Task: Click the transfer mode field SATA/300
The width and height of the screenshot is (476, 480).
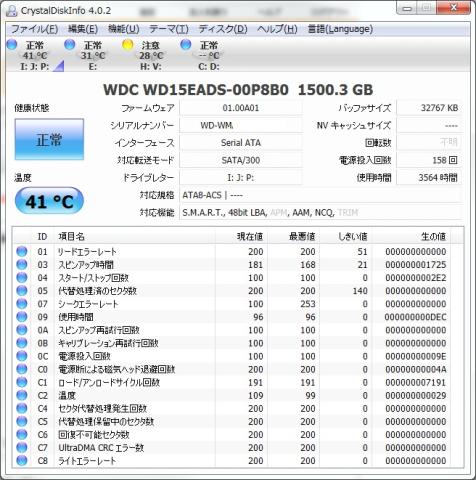Action: (x=241, y=160)
